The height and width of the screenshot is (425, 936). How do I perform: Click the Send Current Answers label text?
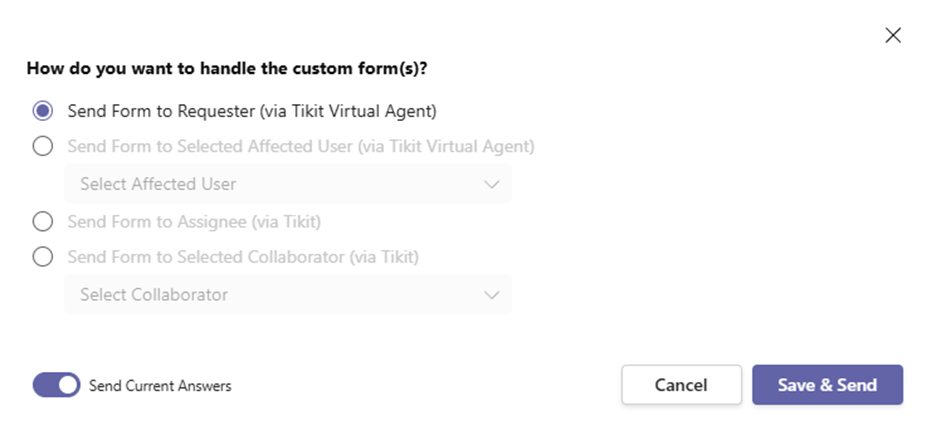(x=160, y=386)
